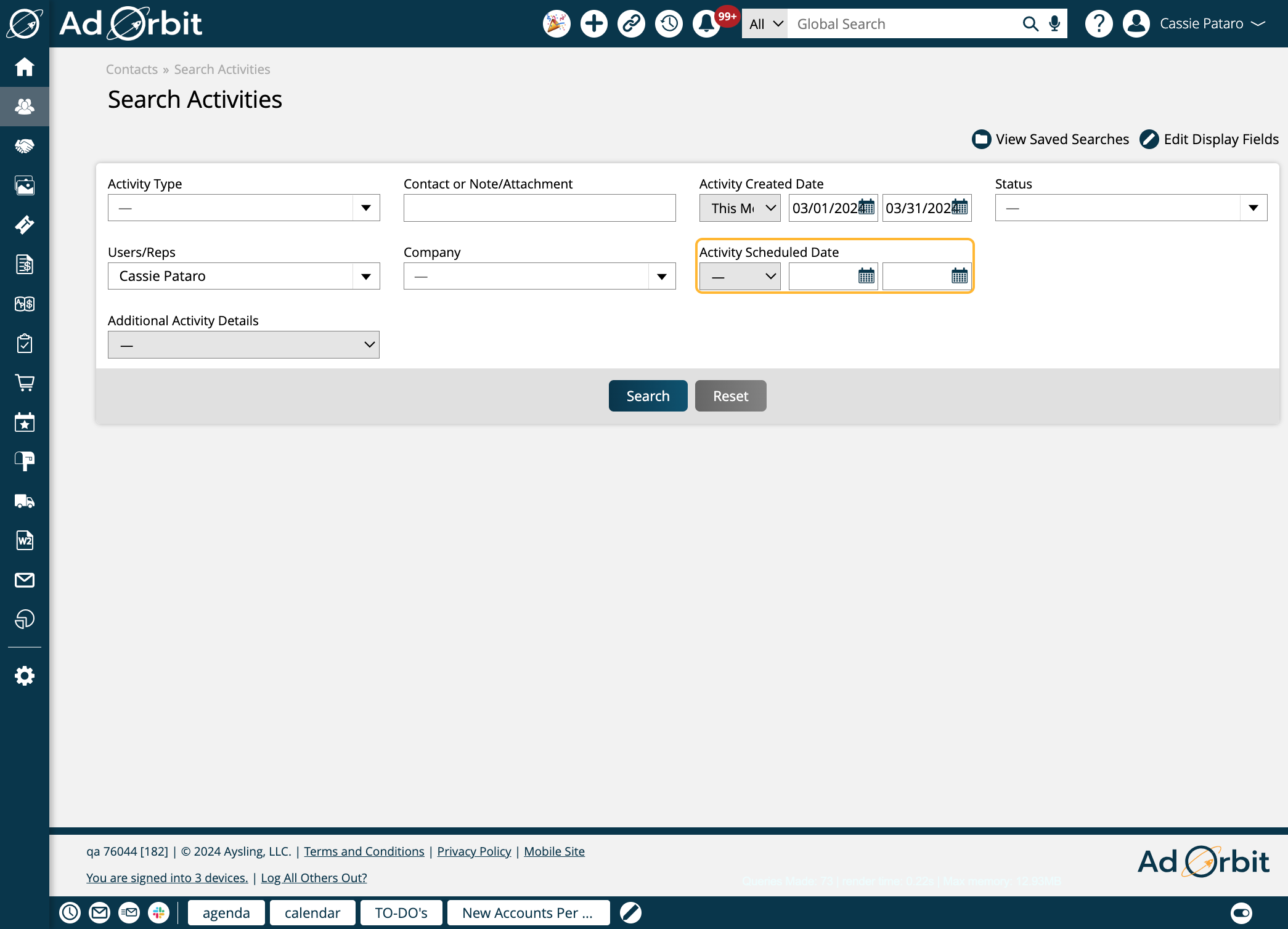Click the Contact or Note/Attachment input field

(539, 207)
